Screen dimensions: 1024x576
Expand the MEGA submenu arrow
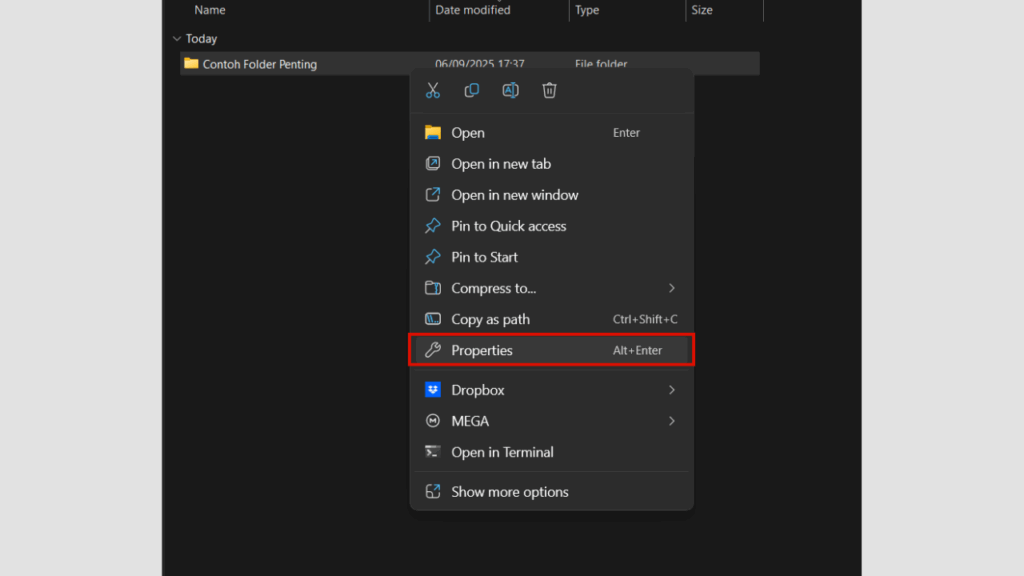click(x=672, y=421)
